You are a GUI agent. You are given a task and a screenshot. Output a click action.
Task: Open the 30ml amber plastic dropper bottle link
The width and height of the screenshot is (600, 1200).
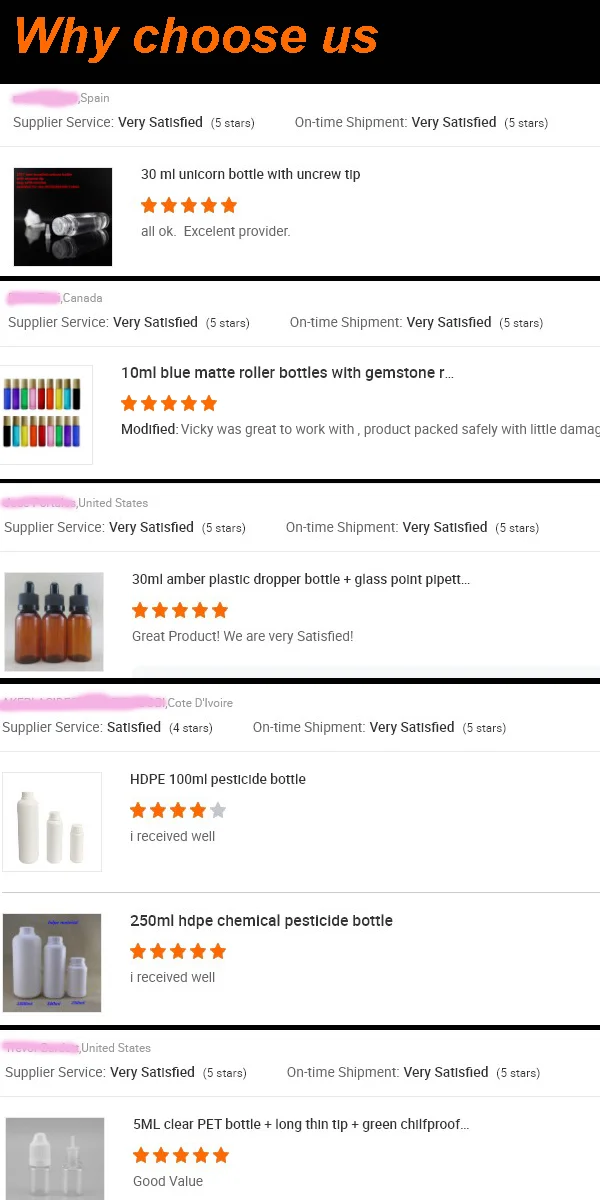300,579
